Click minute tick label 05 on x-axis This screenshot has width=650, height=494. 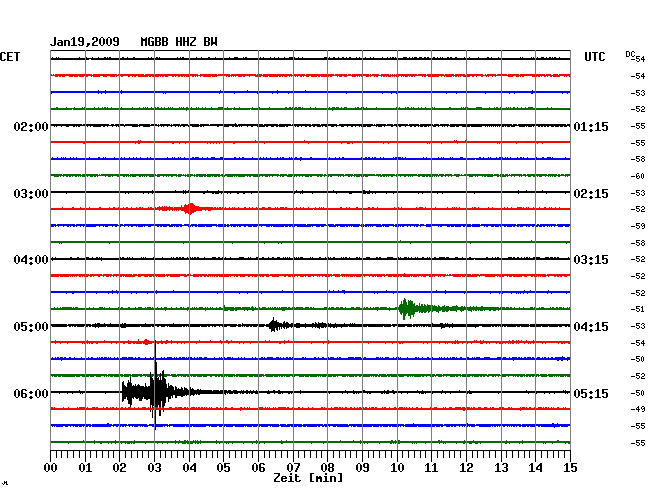[223, 467]
